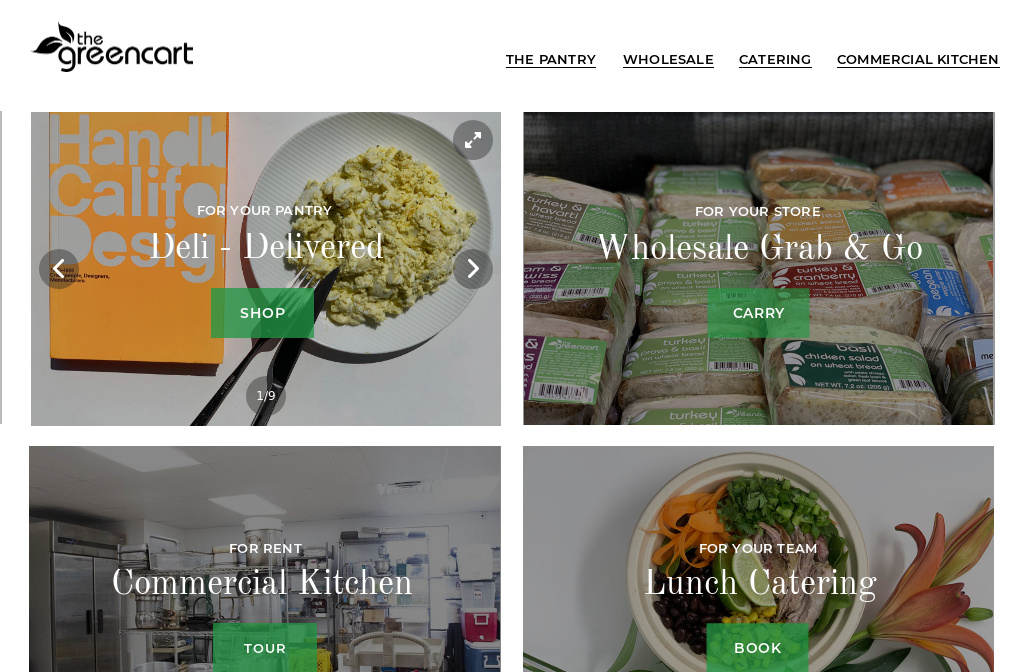Click the green Shop button

pos(263,313)
